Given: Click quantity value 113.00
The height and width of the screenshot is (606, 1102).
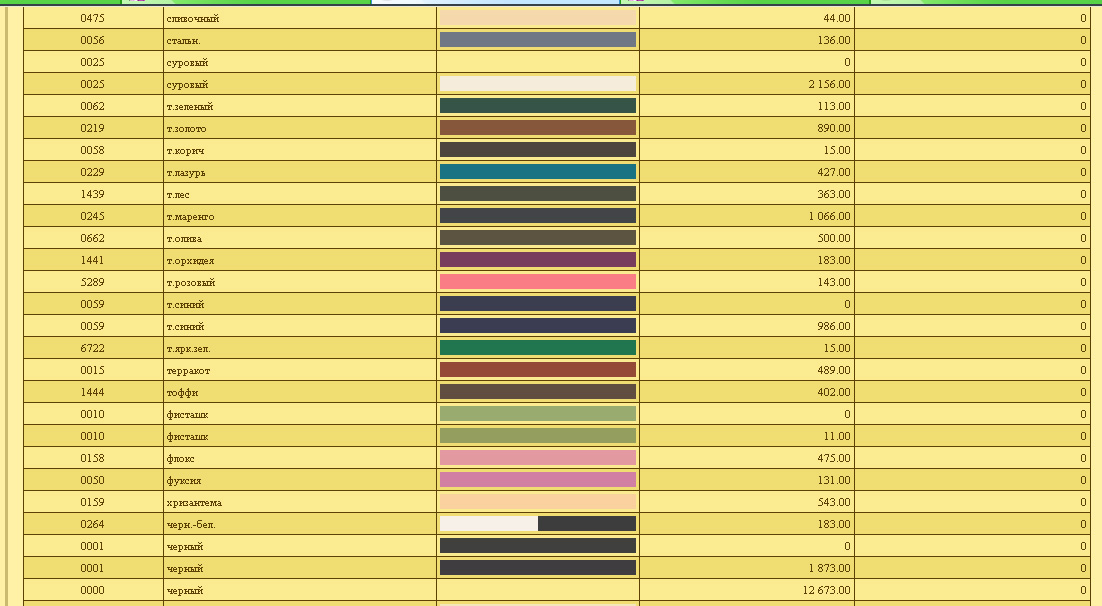Looking at the screenshot, I should point(834,106).
